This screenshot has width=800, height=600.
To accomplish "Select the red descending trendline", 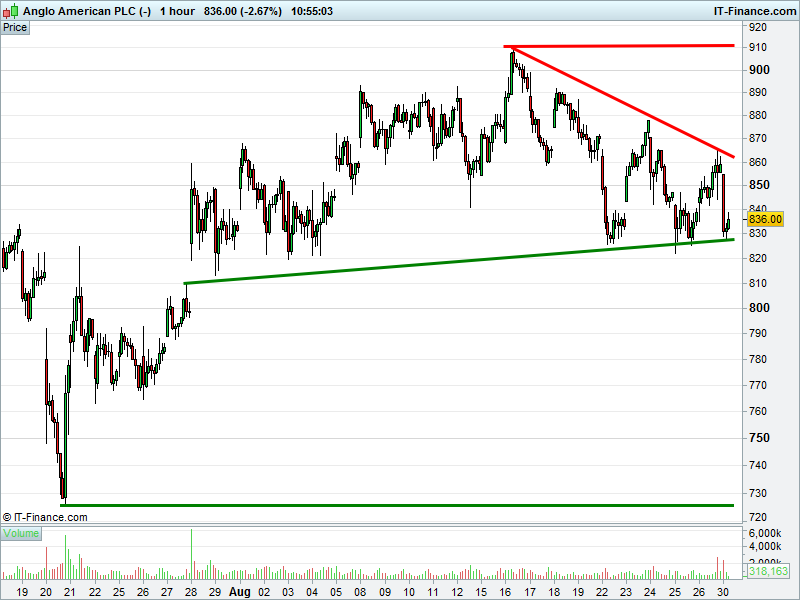I will point(622,102).
